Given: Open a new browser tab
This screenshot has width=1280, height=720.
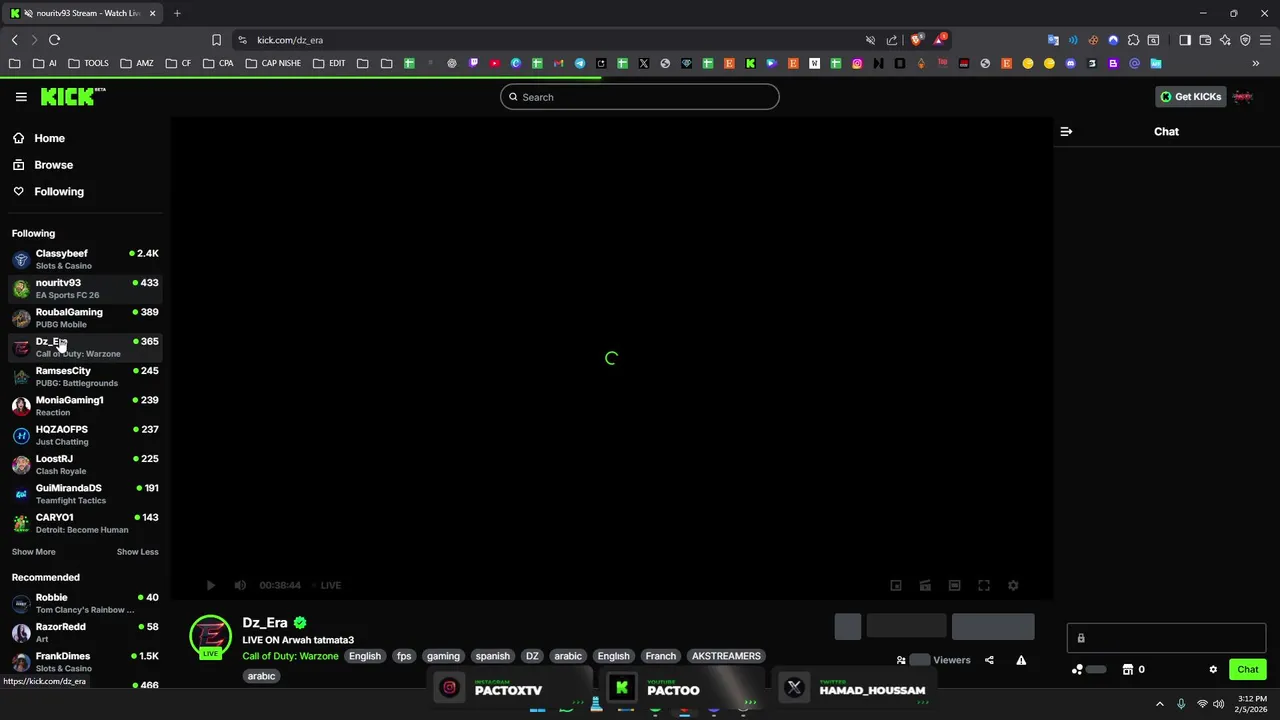Looking at the screenshot, I should click(177, 13).
